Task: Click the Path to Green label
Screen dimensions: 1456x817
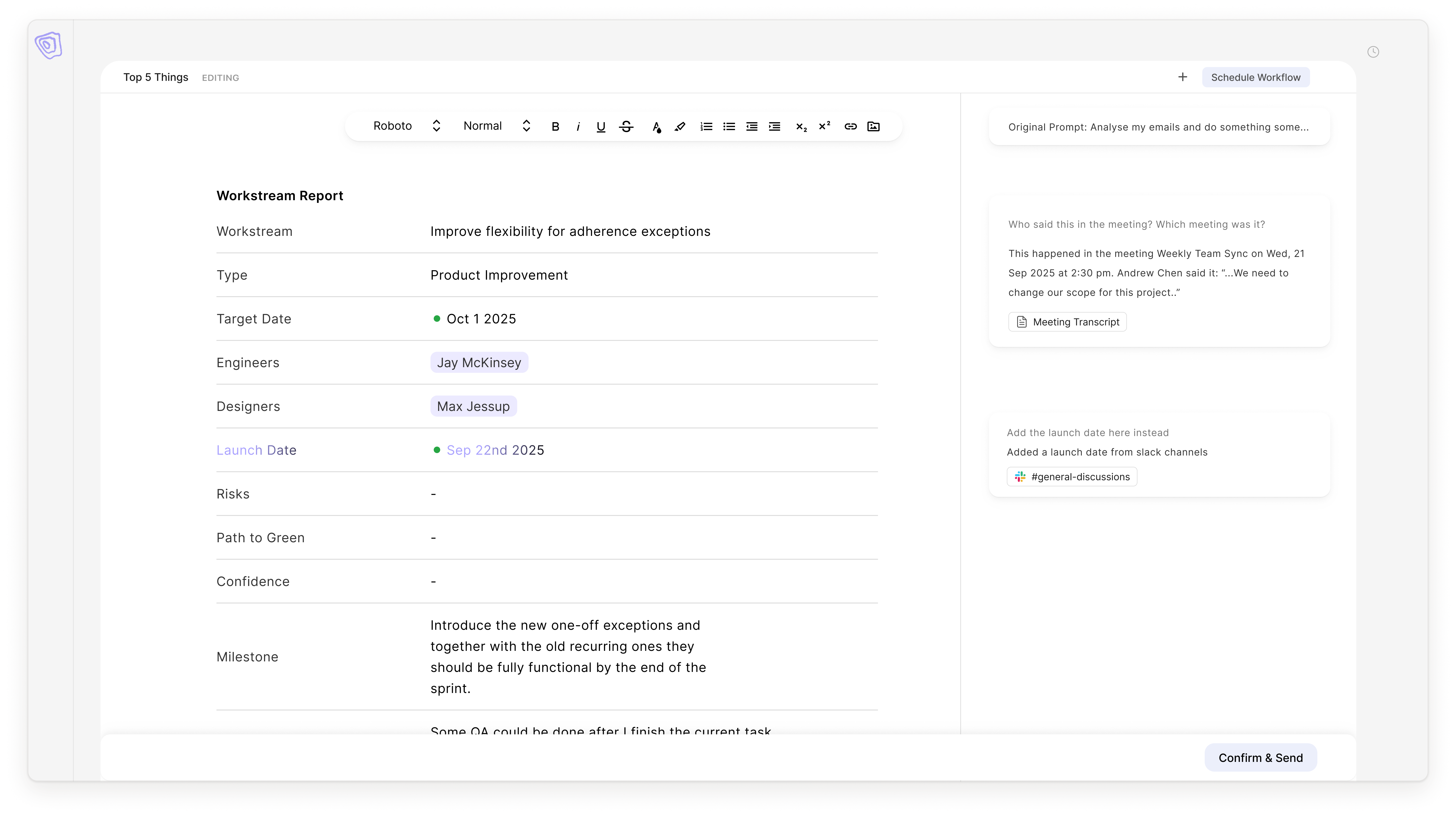Action: coord(261,538)
